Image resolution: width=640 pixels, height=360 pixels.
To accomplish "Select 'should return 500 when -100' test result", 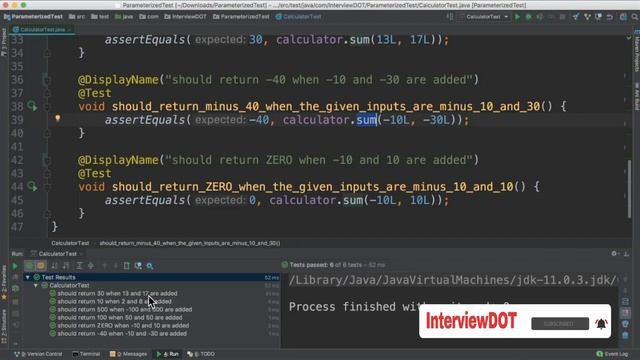I will [x=124, y=310].
